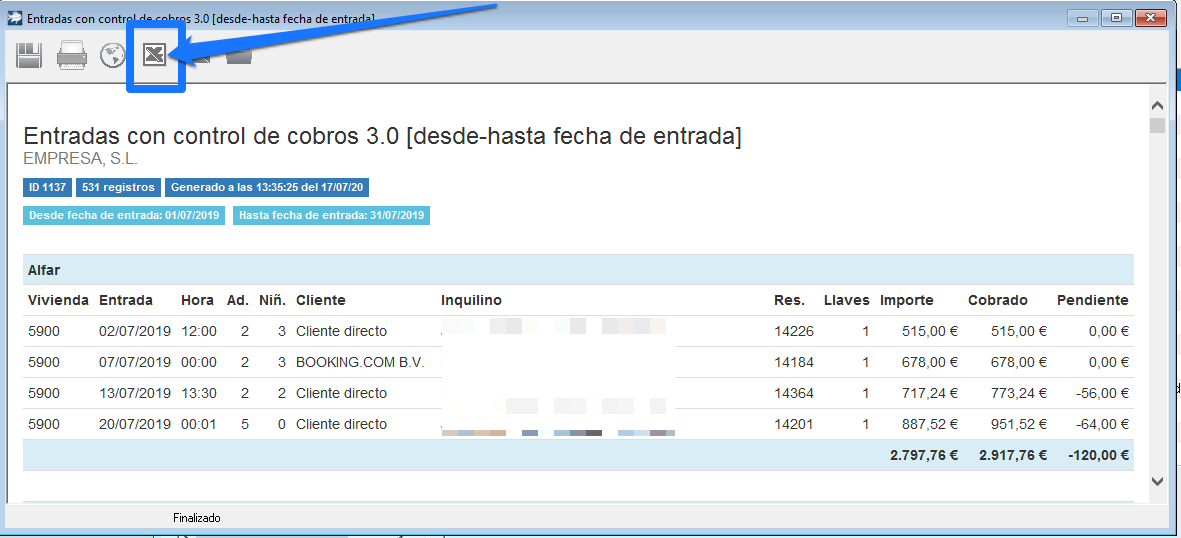This screenshot has height=538, width=1181.
Task: Select the report heading text
Action: [383, 136]
